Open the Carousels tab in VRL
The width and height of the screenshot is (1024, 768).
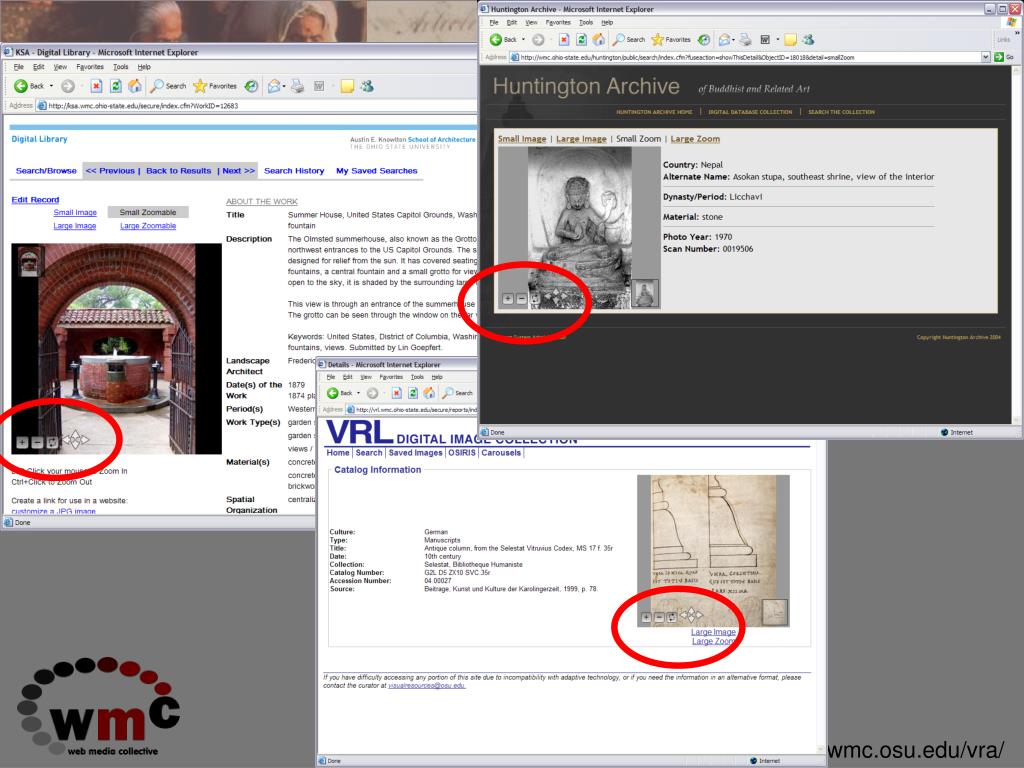(x=501, y=453)
